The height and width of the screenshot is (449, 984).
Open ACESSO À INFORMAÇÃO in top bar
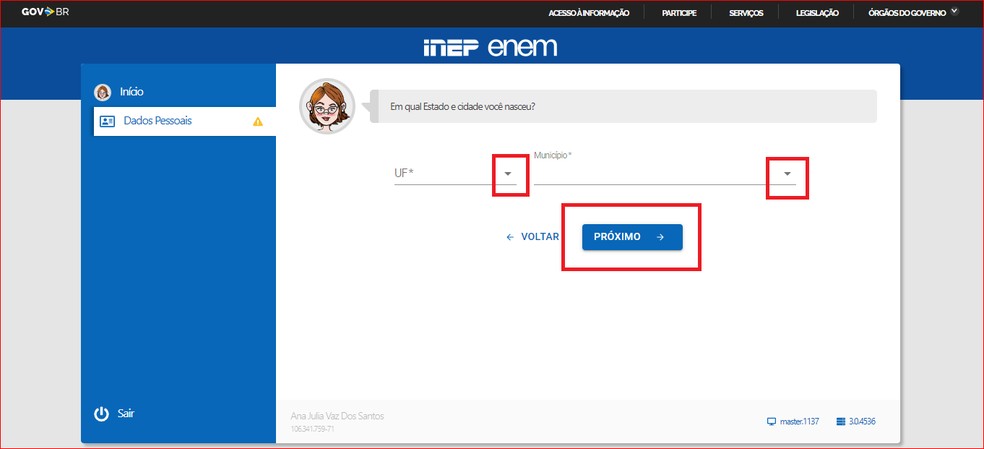click(589, 13)
